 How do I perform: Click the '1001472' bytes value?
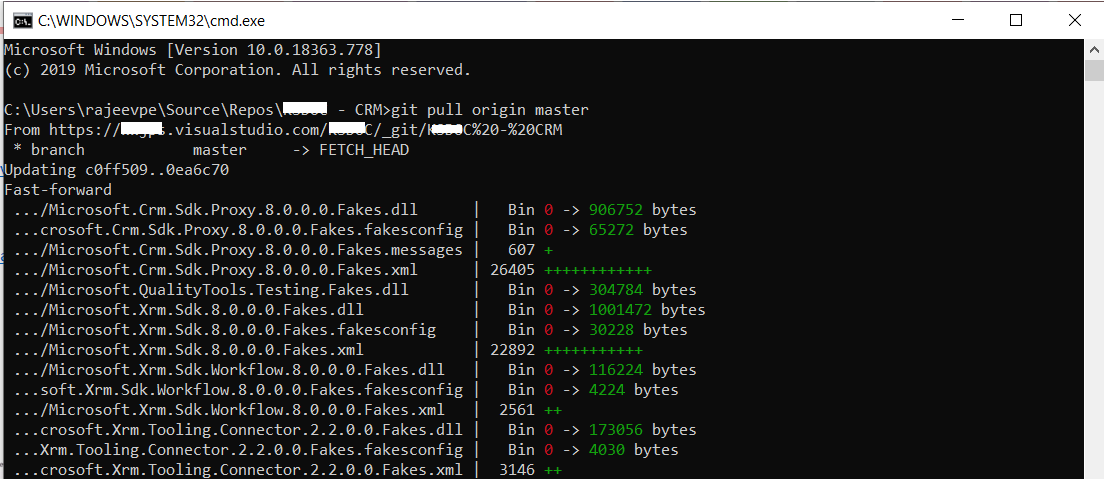[x=621, y=310]
